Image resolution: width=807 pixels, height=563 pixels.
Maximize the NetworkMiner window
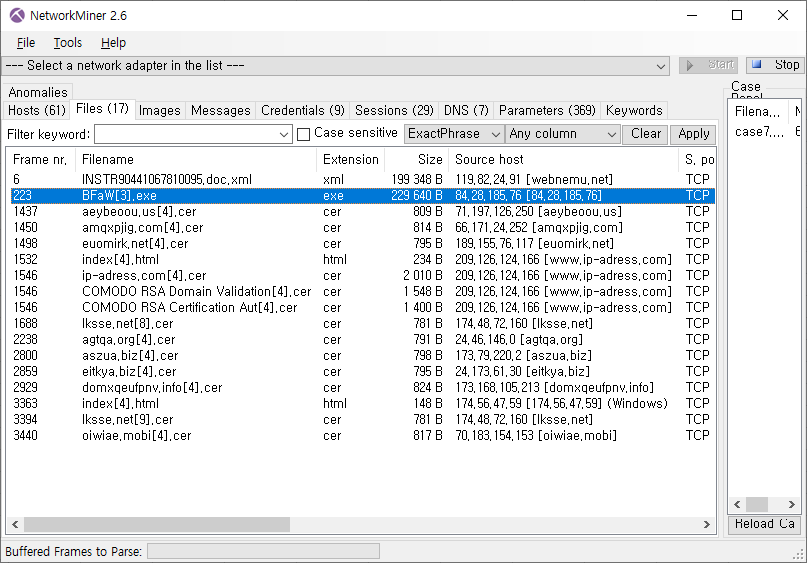(737, 15)
